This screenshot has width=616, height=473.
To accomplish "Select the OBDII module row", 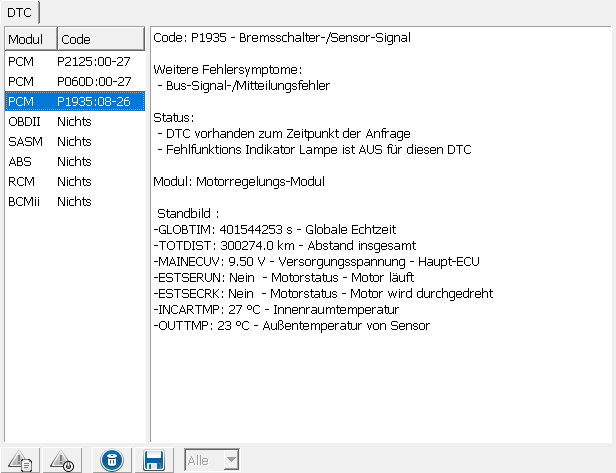I will (76, 121).
